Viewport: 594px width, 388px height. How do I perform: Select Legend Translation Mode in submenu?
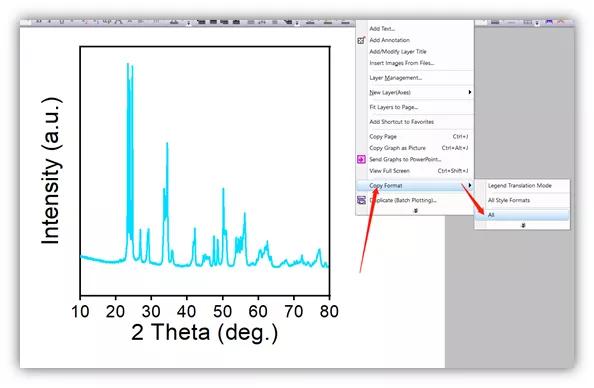[x=520, y=186]
